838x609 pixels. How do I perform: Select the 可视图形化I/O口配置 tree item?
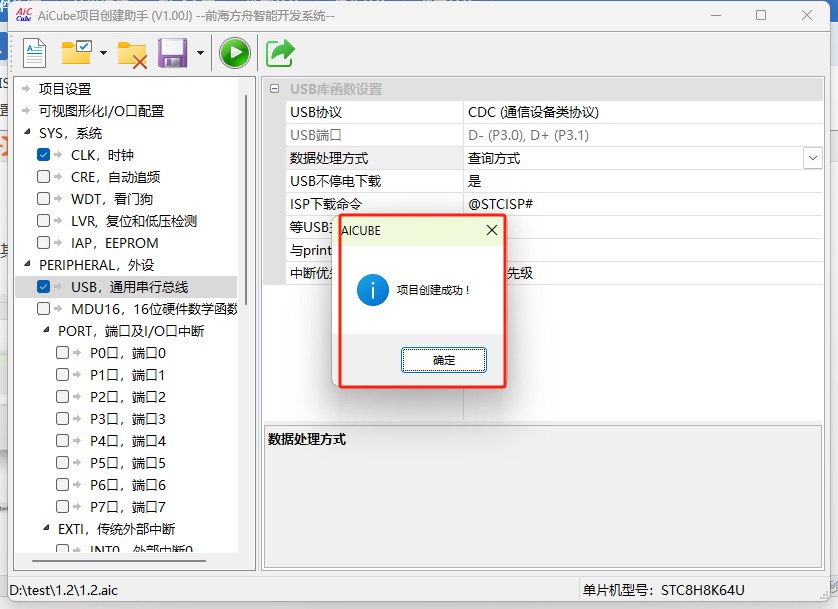tap(101, 111)
